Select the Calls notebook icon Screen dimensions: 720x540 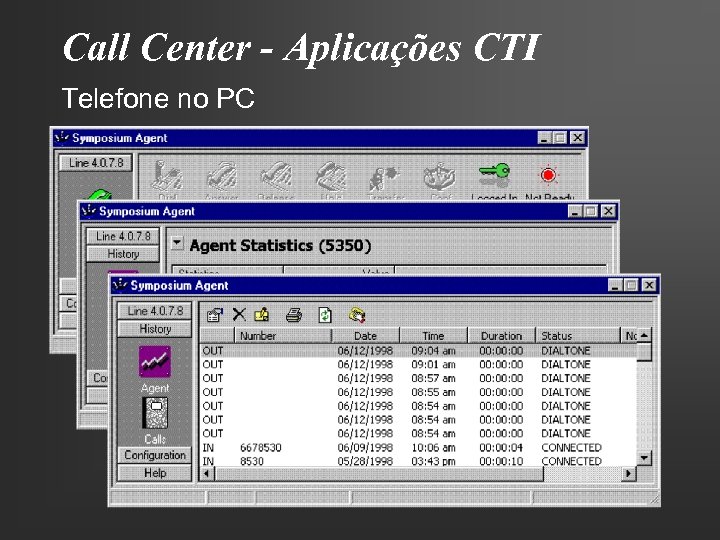pyautogui.click(x=155, y=413)
